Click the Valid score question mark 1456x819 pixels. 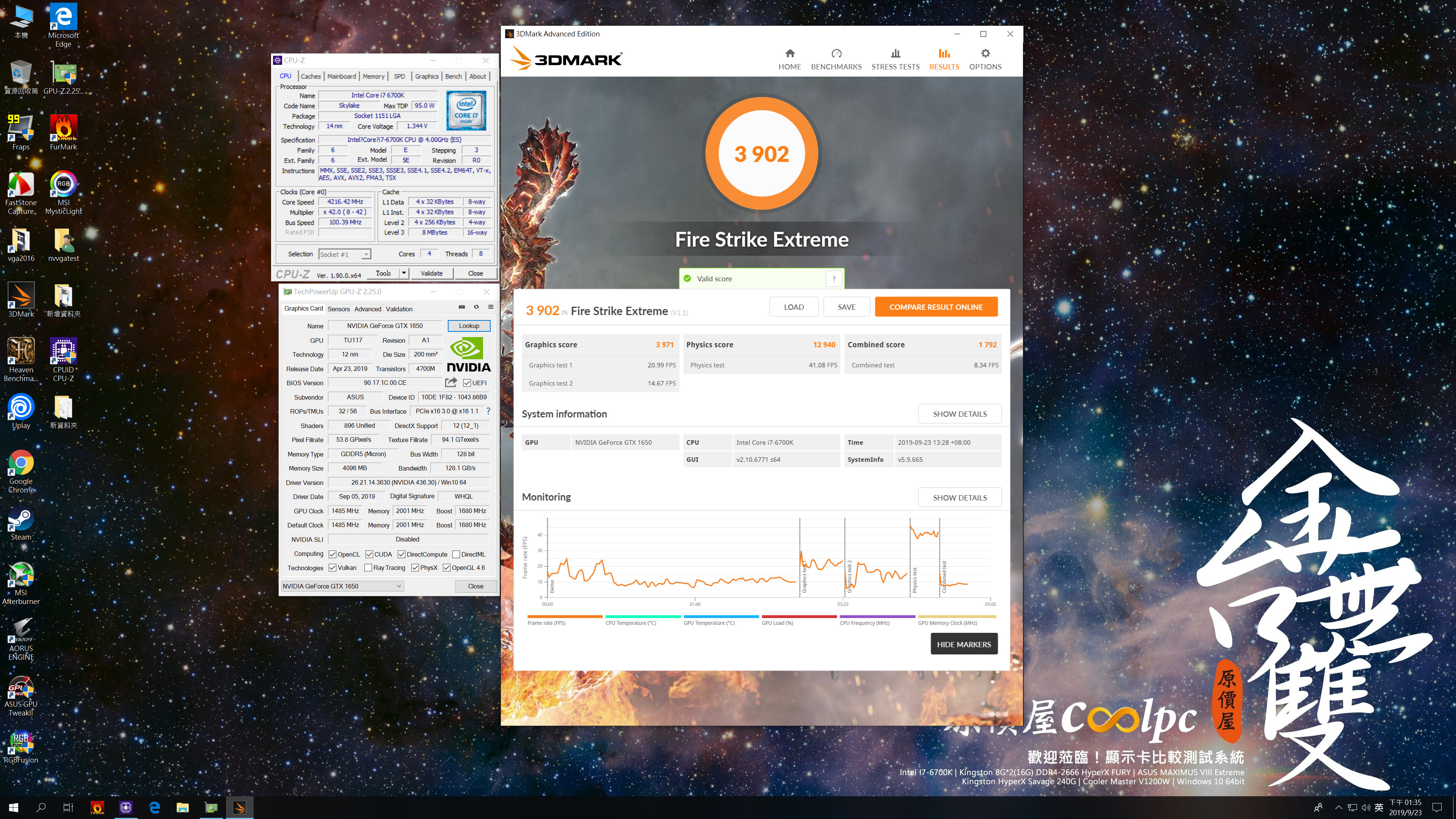tap(834, 279)
